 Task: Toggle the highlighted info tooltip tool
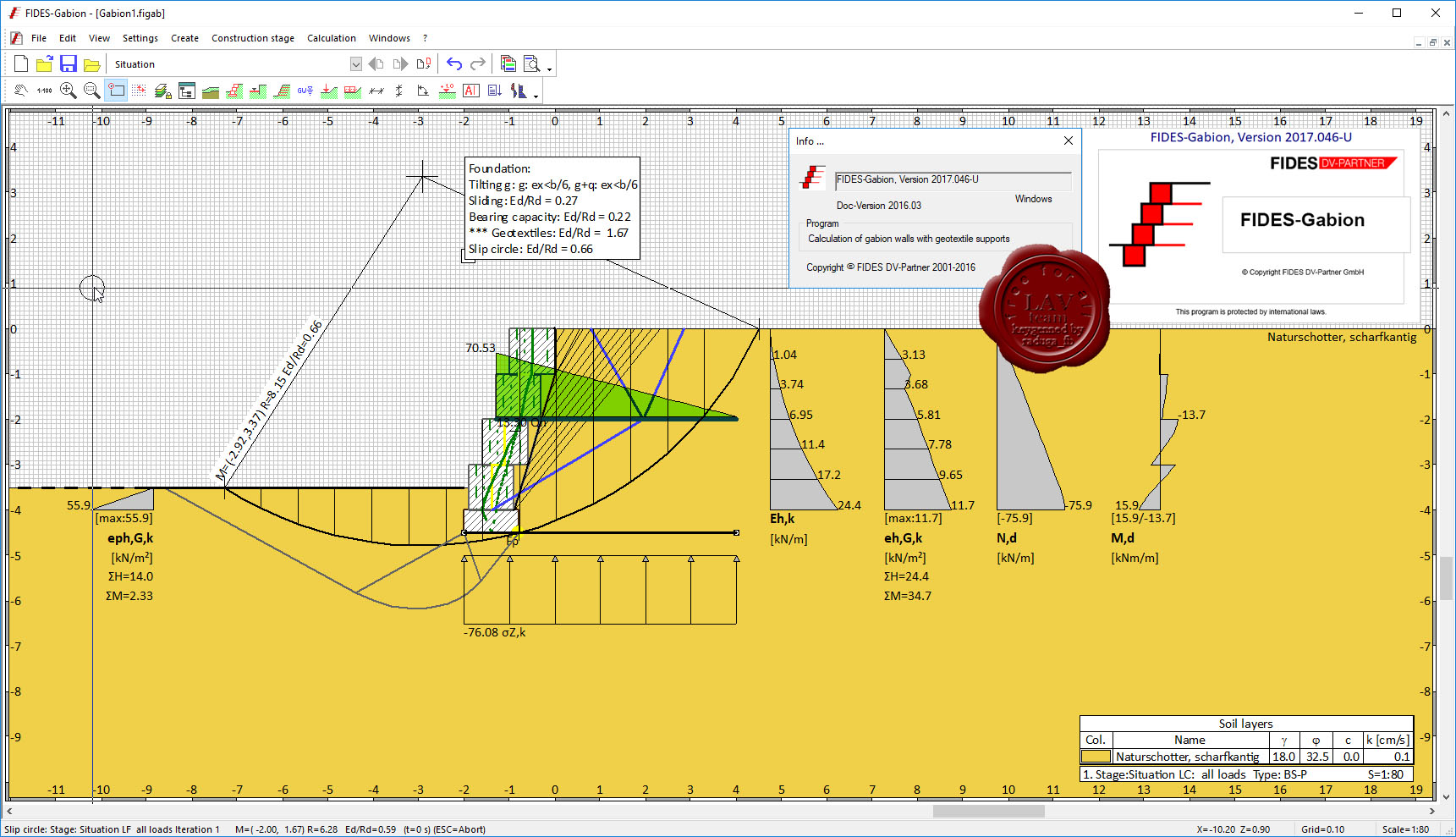[x=116, y=91]
